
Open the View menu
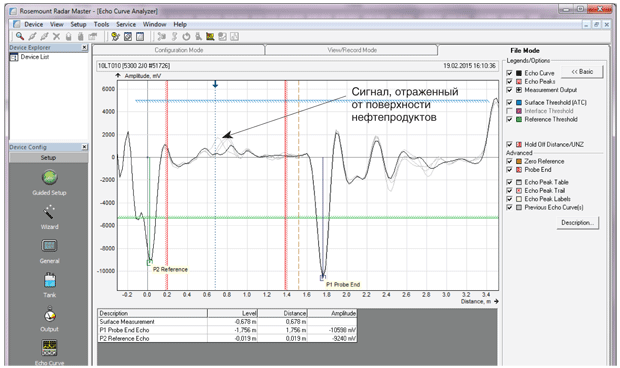click(x=57, y=25)
